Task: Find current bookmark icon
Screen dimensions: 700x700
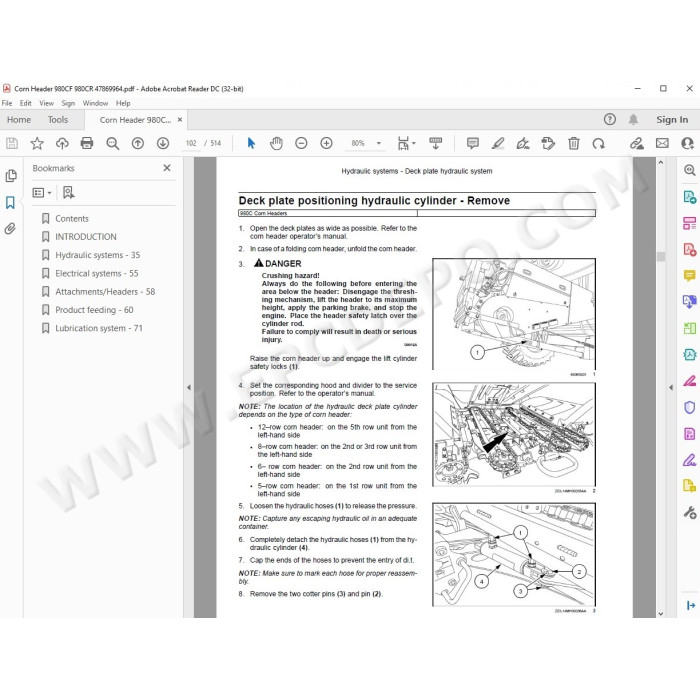Action: click(x=68, y=192)
